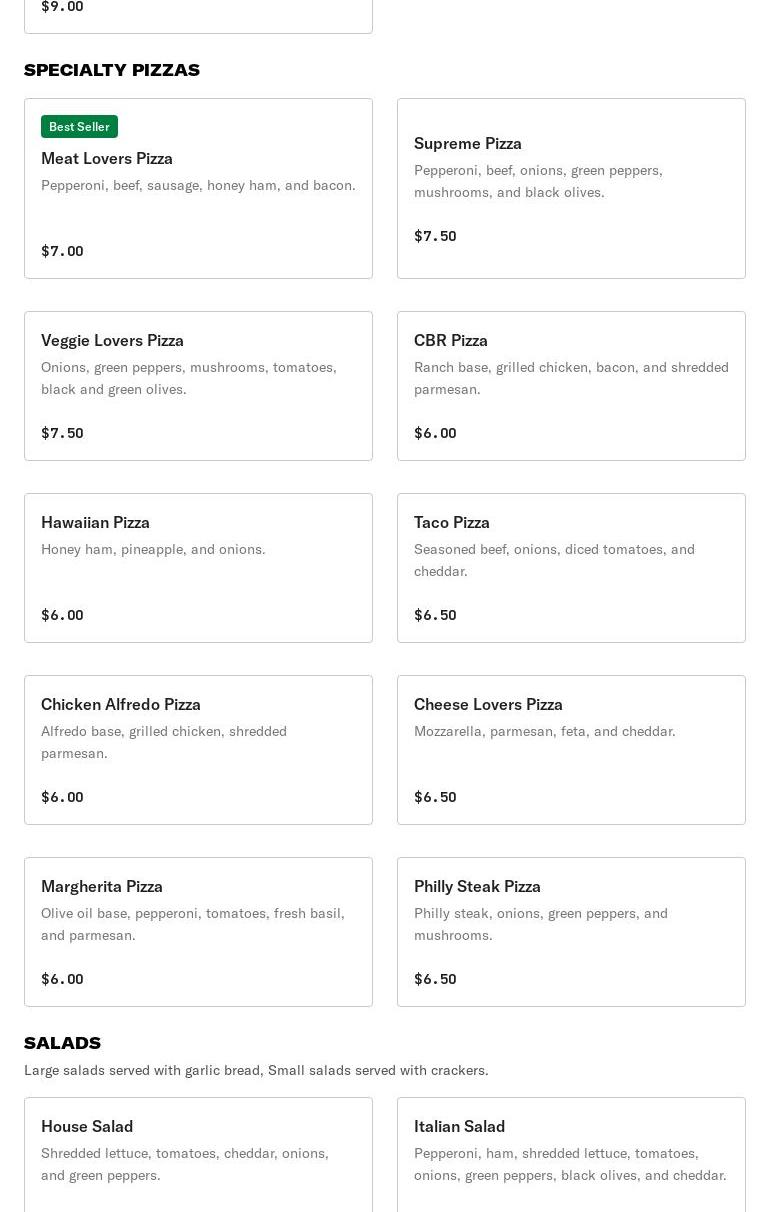Click the $7.00 Meat Lovers price

[x=62, y=251]
